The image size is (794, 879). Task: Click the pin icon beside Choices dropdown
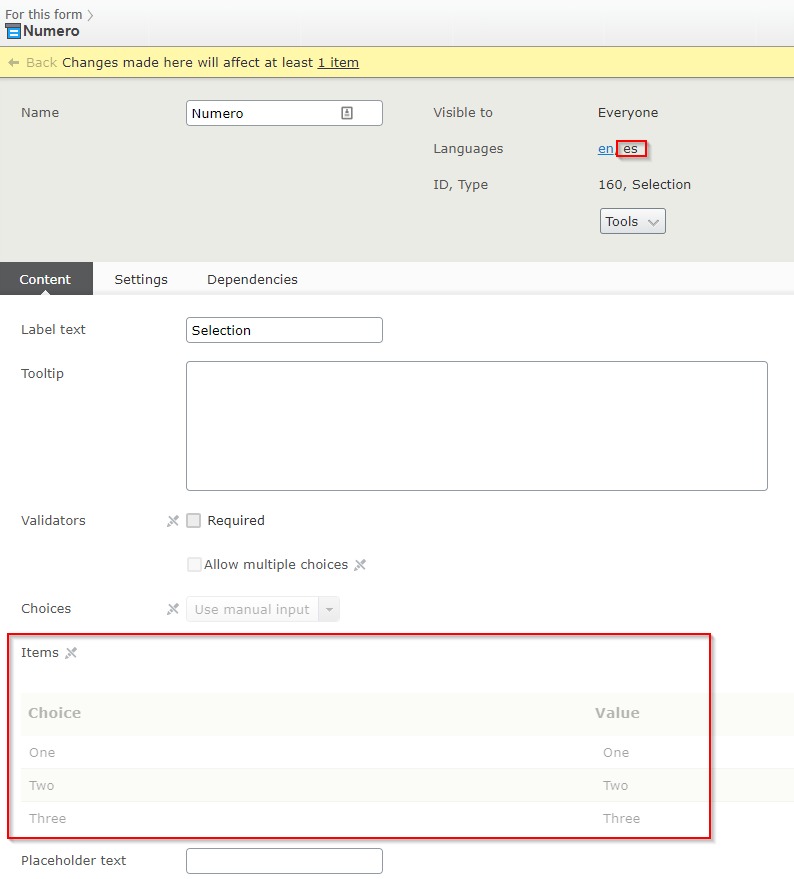coord(173,609)
